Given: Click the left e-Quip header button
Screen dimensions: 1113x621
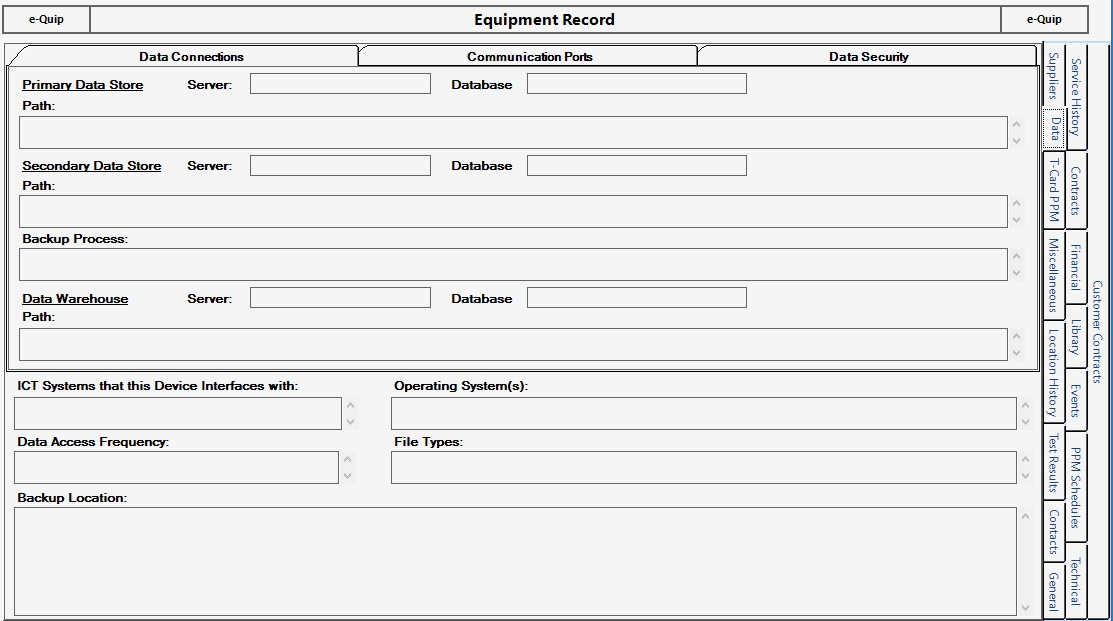Looking at the screenshot, I should point(46,19).
